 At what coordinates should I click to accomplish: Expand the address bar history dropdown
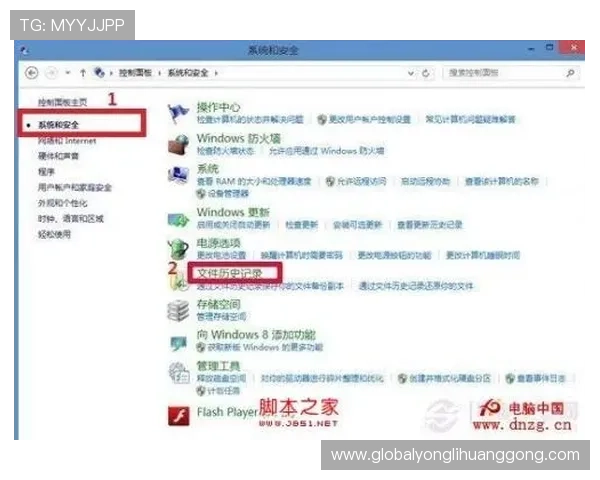pos(411,73)
